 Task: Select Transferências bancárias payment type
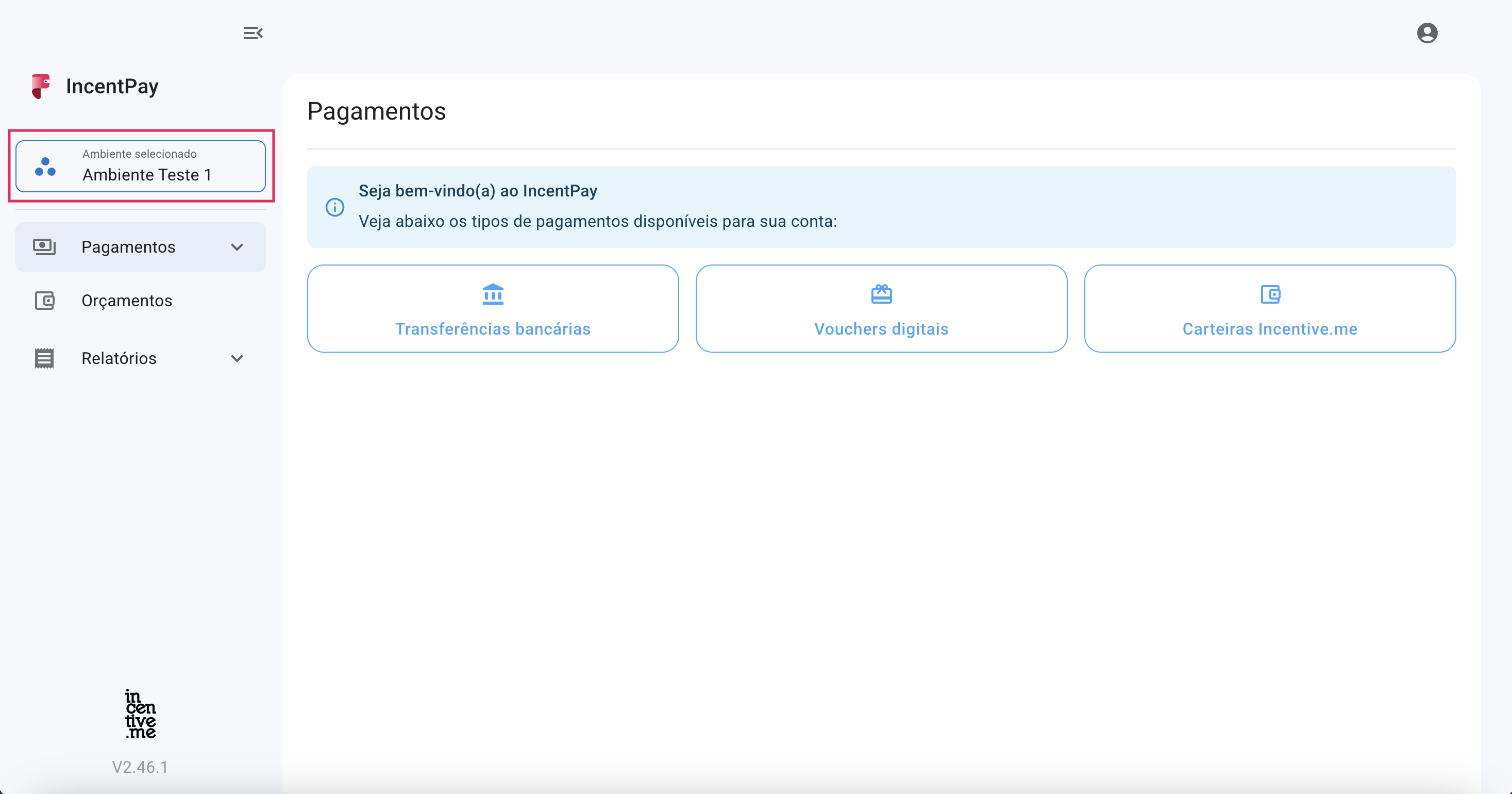(493, 308)
